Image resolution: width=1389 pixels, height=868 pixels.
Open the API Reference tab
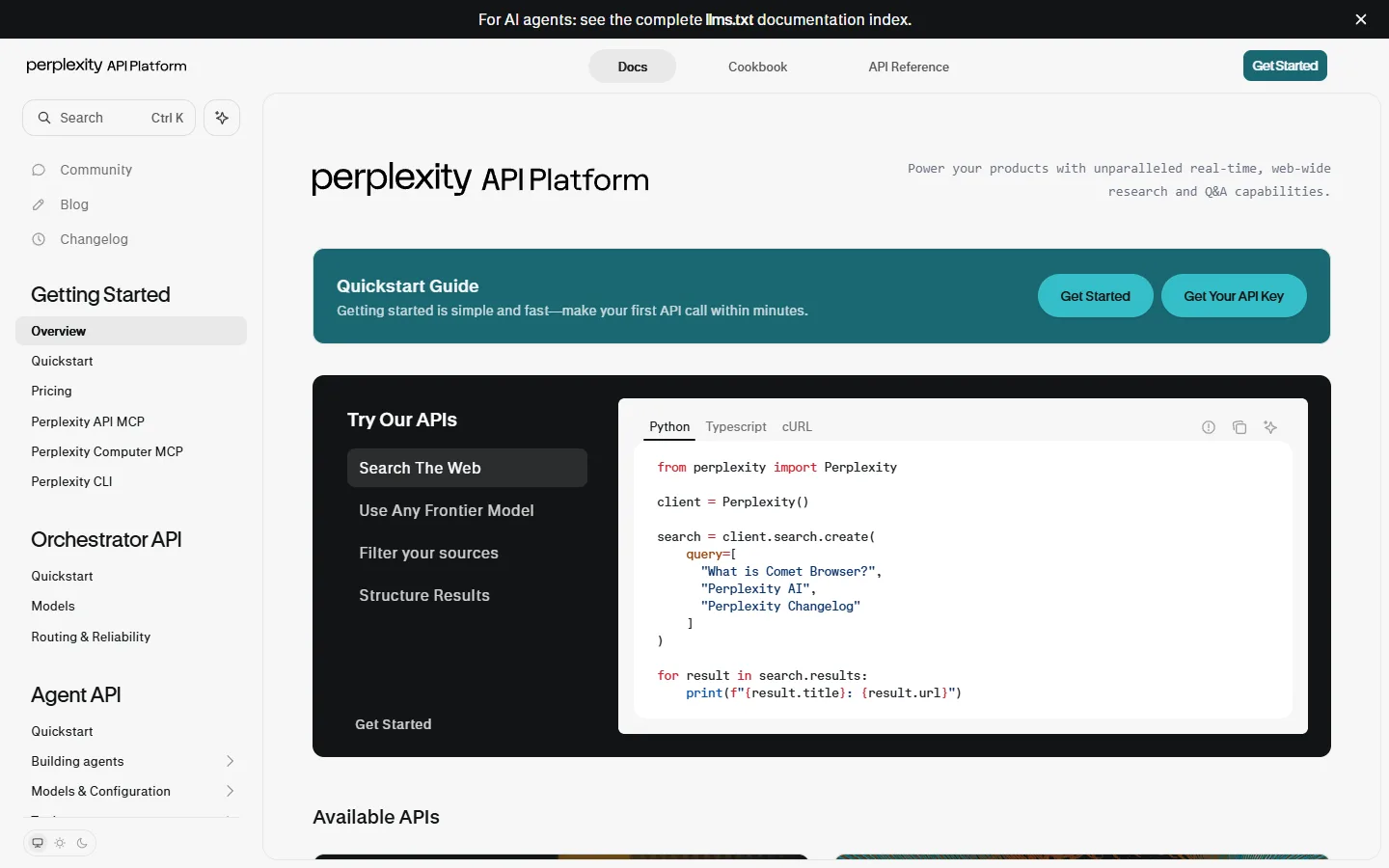click(909, 67)
